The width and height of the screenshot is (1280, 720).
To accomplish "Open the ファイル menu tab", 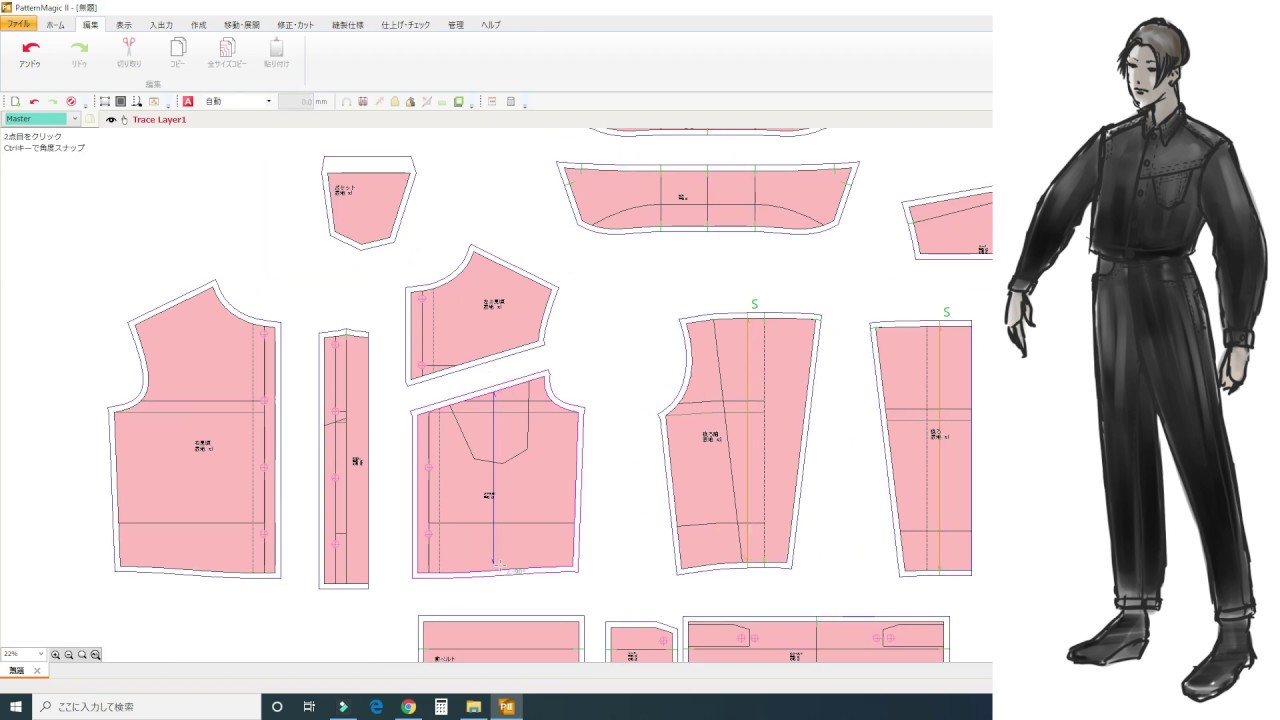I will click(19, 24).
